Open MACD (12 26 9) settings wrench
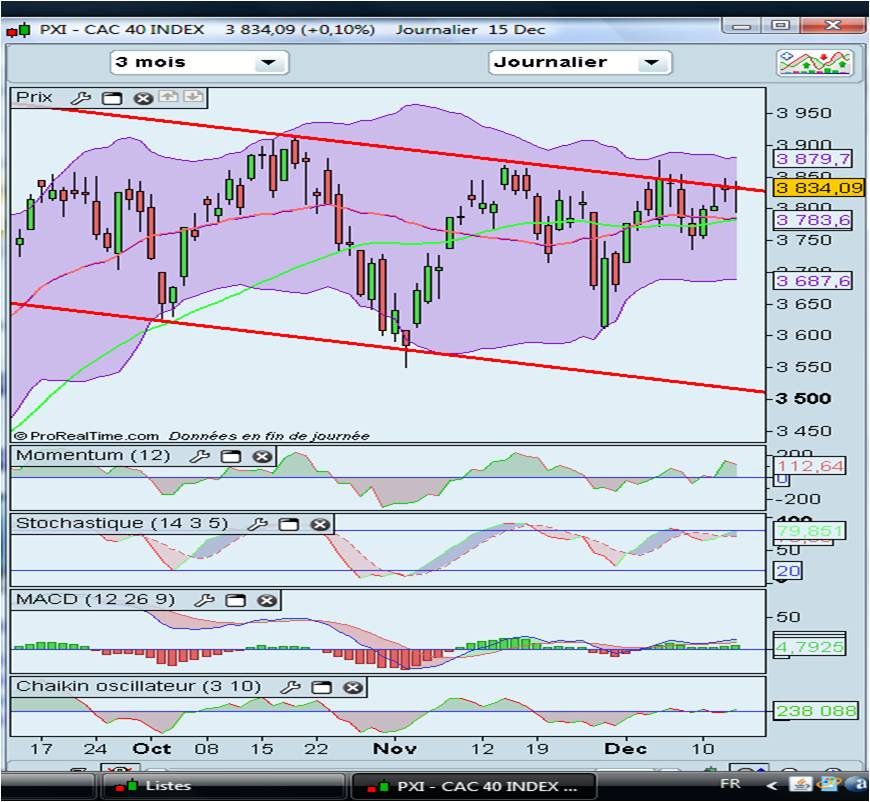 coord(204,600)
